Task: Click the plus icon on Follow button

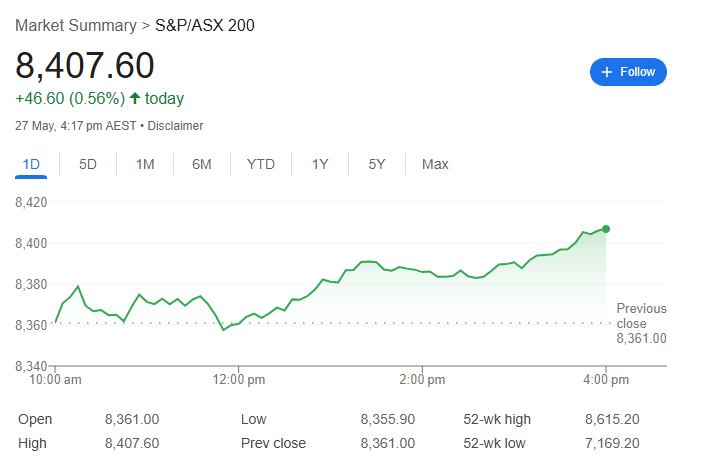Action: pos(606,72)
